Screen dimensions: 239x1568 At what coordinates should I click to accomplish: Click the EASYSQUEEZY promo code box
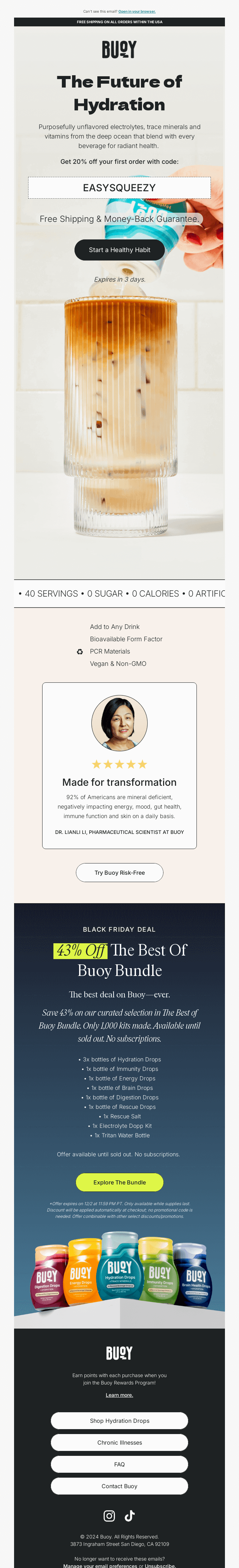(119, 187)
